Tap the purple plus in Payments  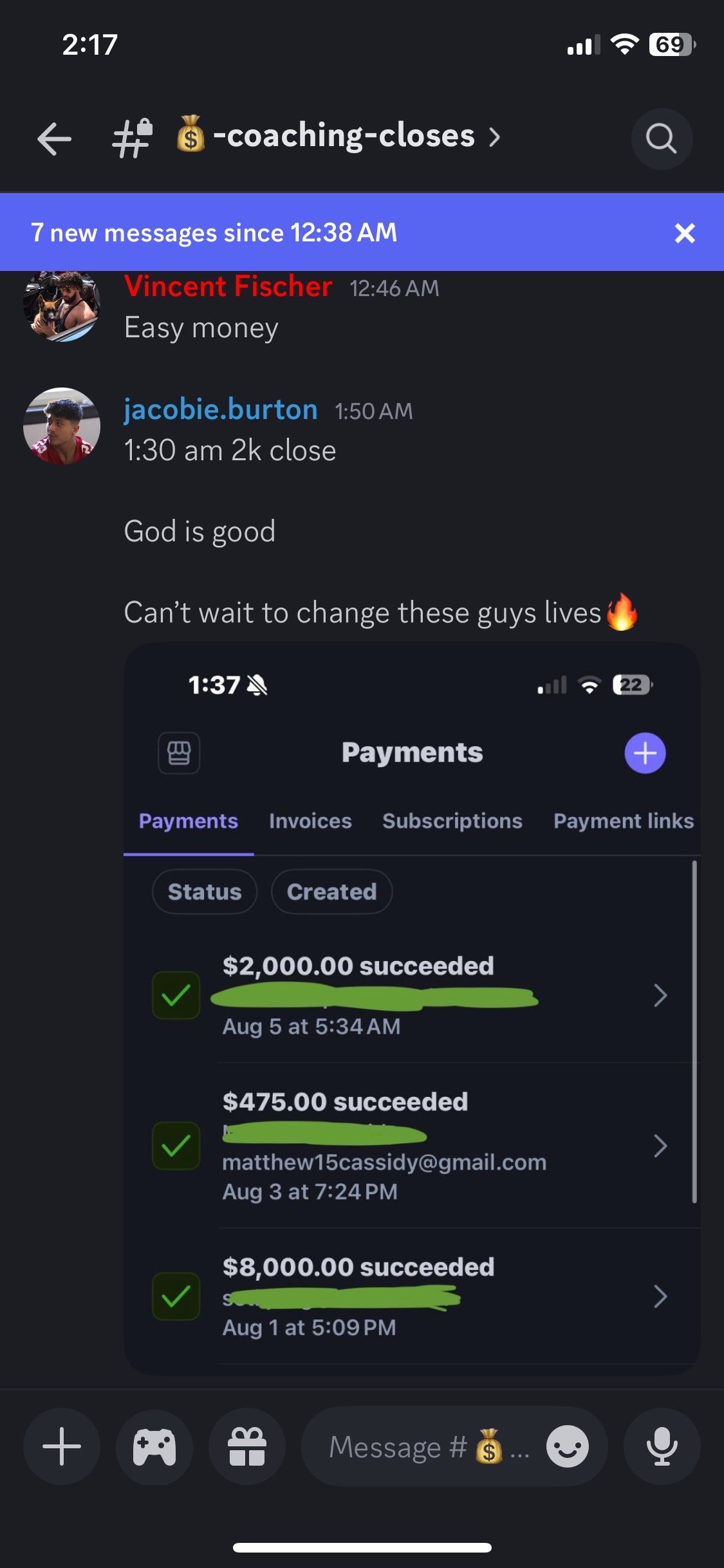click(x=645, y=752)
